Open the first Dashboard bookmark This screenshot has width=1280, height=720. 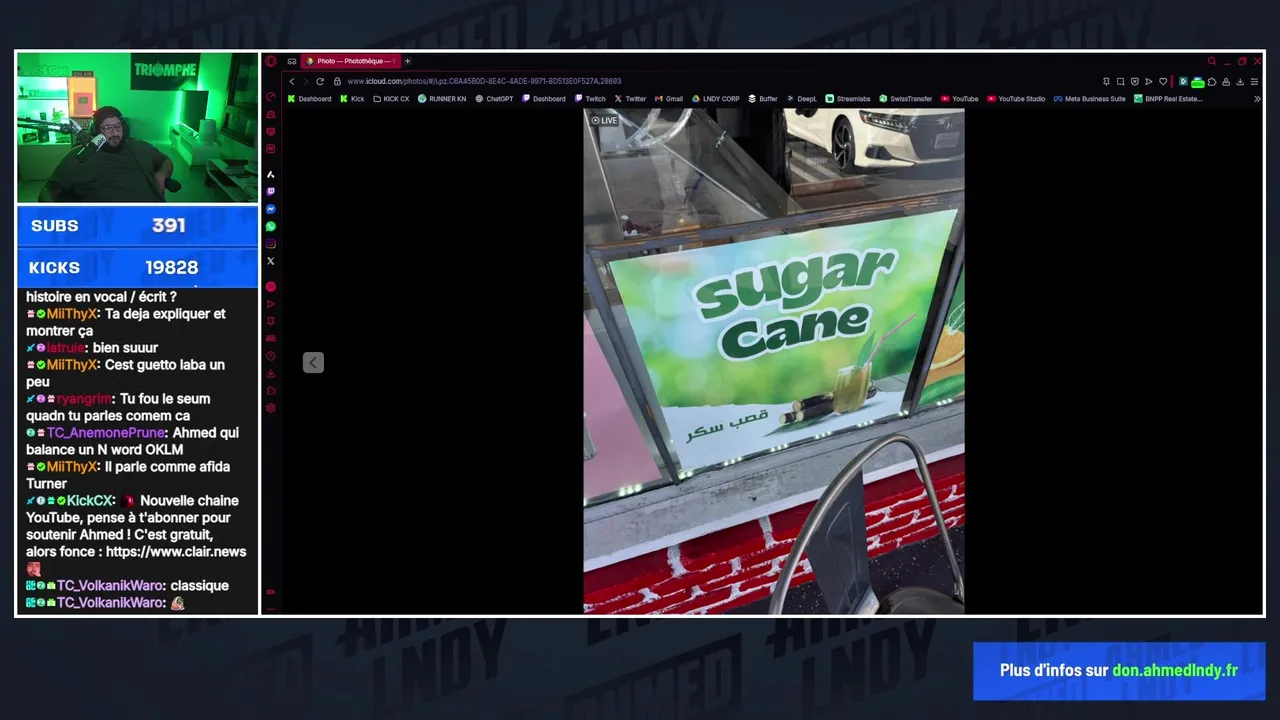[x=309, y=99]
